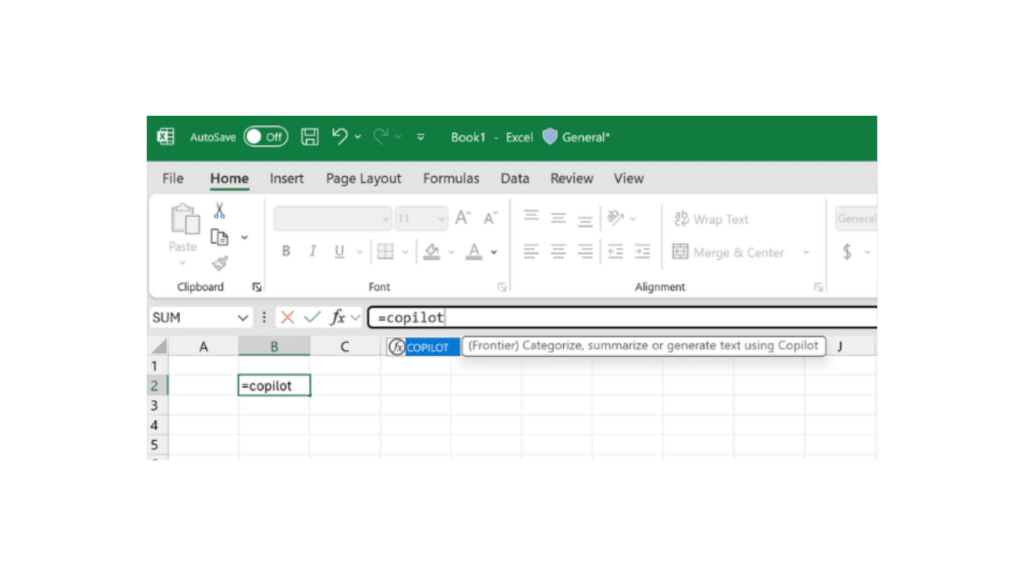Expand the Borders options arrow
This screenshot has width=1024, height=576.
tap(406, 252)
